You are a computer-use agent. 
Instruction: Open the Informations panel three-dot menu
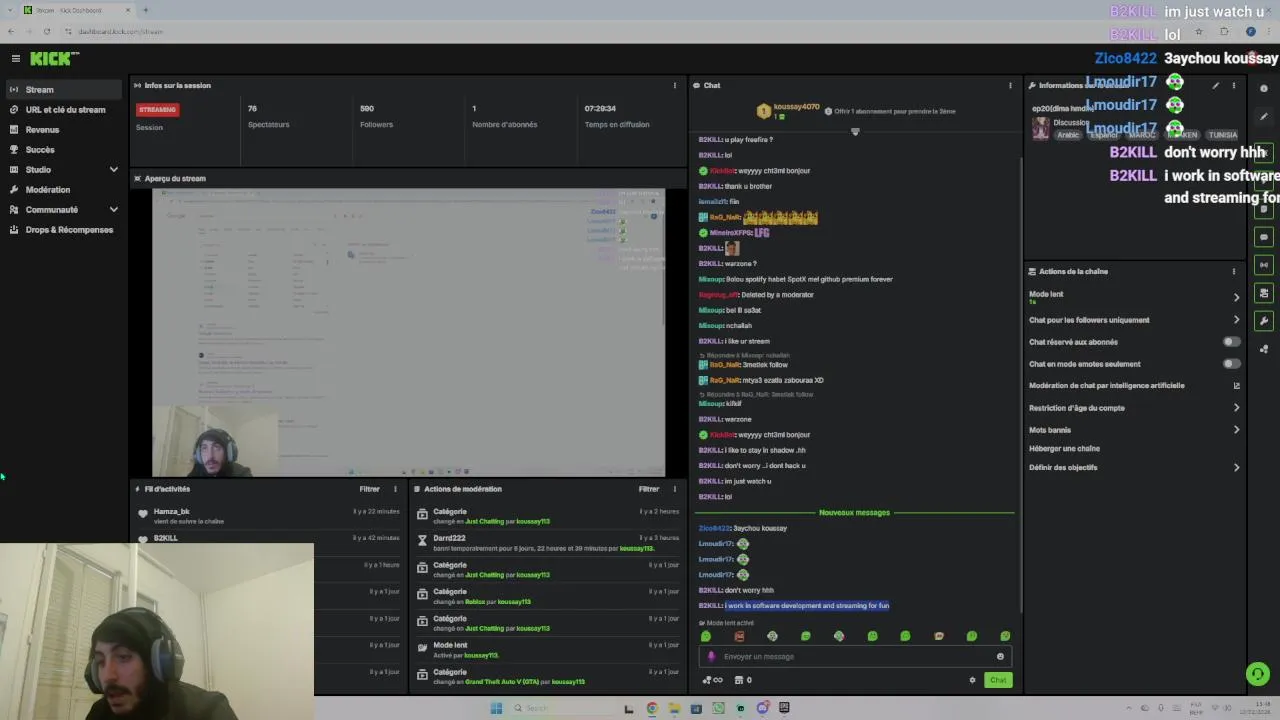coord(1234,86)
